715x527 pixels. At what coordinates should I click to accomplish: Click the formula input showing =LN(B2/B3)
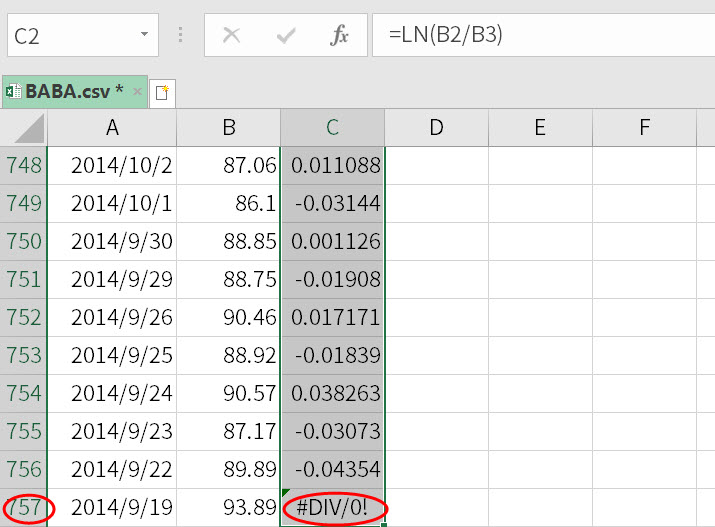(x=544, y=35)
